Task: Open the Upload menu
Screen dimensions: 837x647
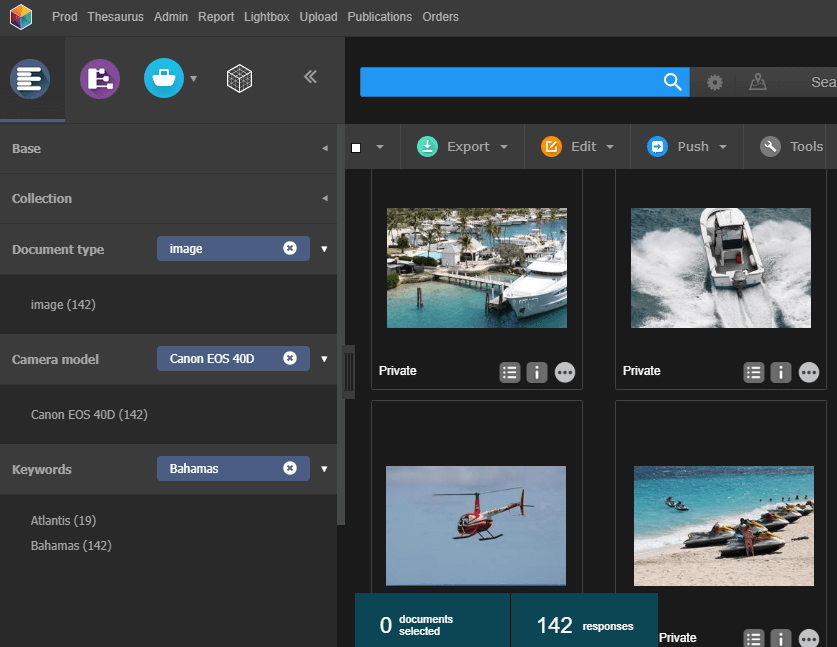Action: tap(318, 17)
